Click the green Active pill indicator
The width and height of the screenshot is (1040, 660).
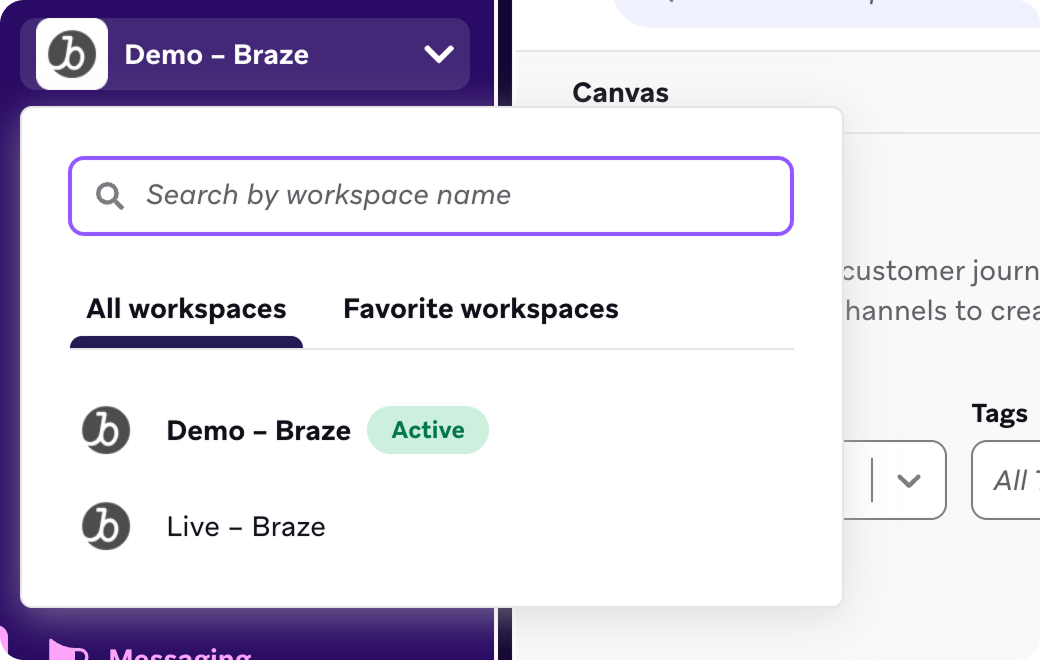point(428,430)
